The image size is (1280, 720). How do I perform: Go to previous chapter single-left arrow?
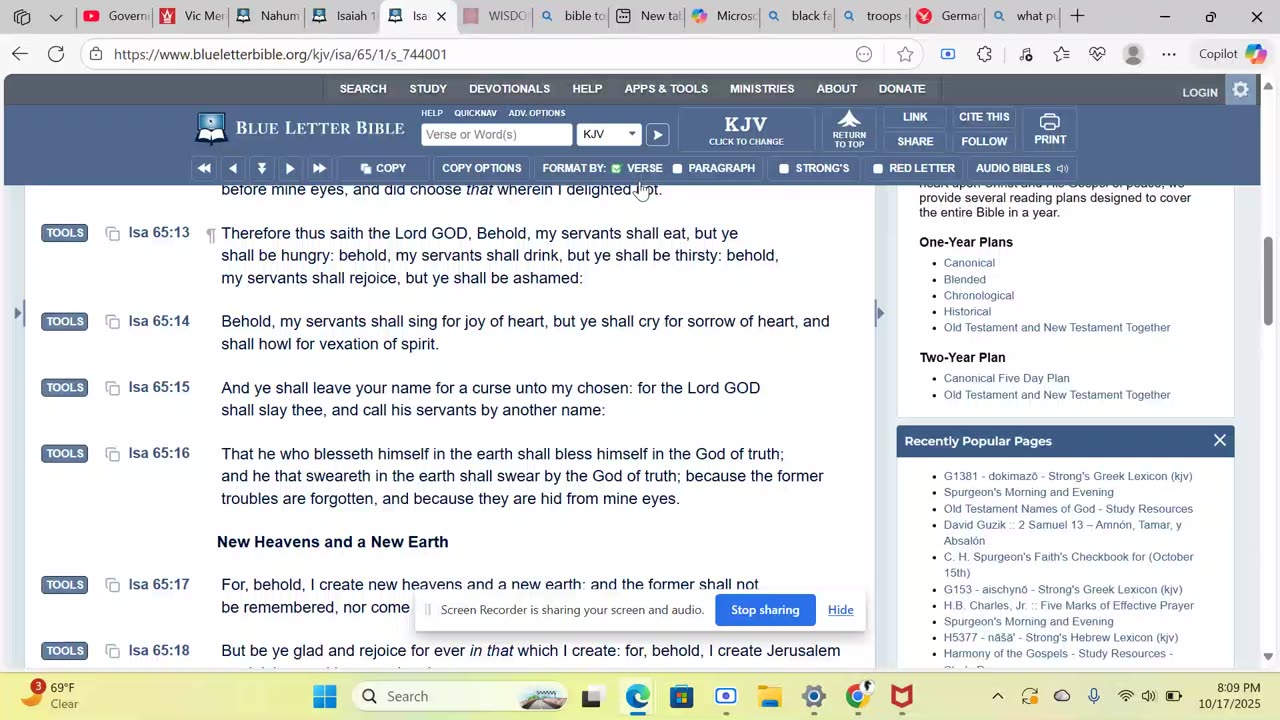(233, 168)
